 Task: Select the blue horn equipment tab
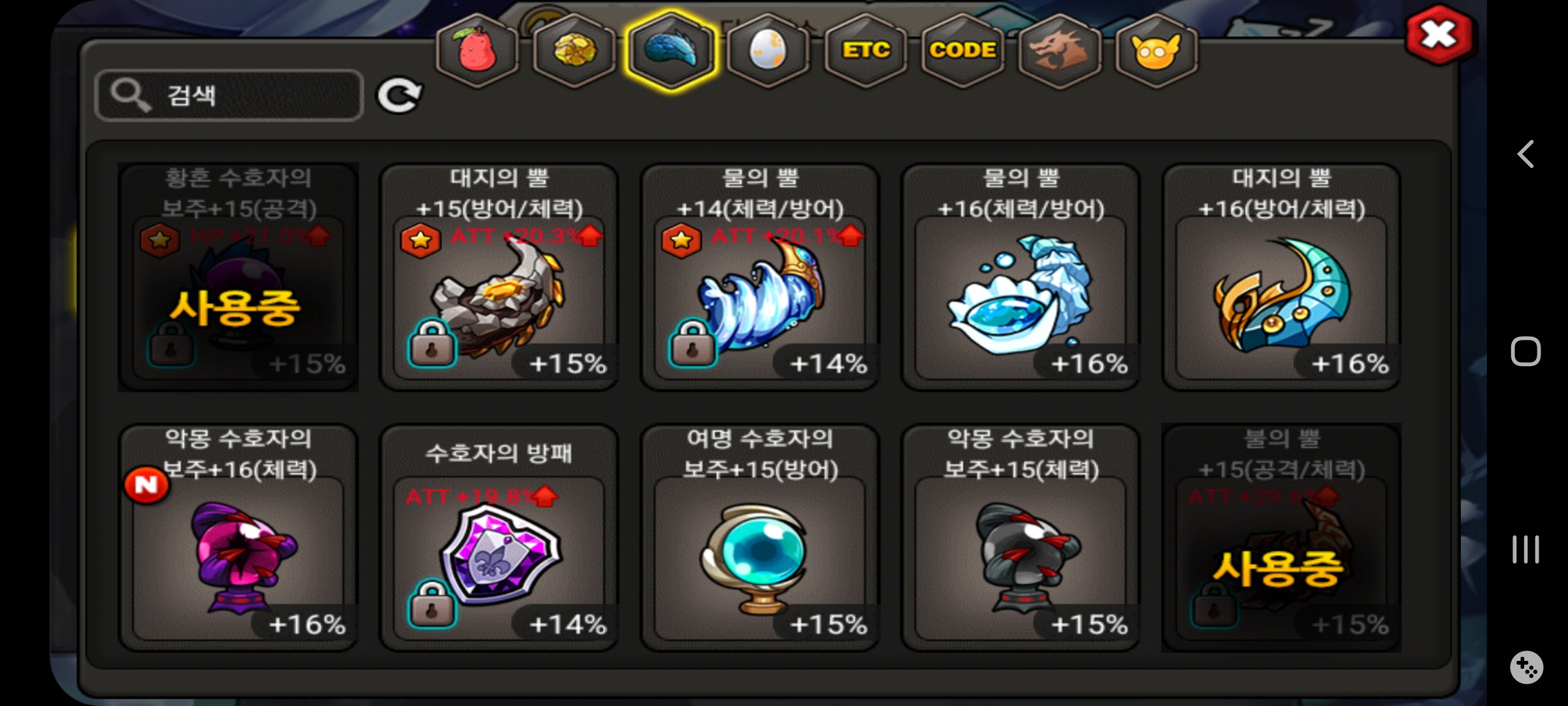pos(671,50)
